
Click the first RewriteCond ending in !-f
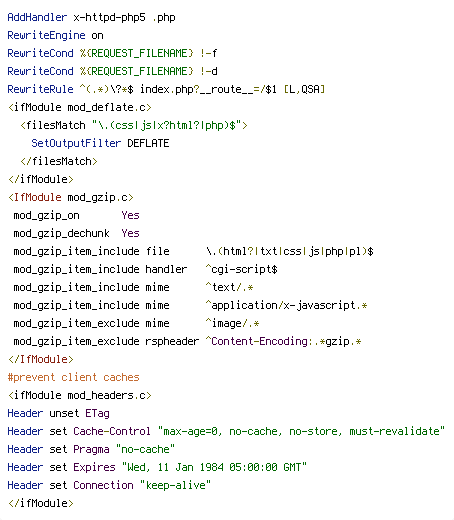point(112,53)
